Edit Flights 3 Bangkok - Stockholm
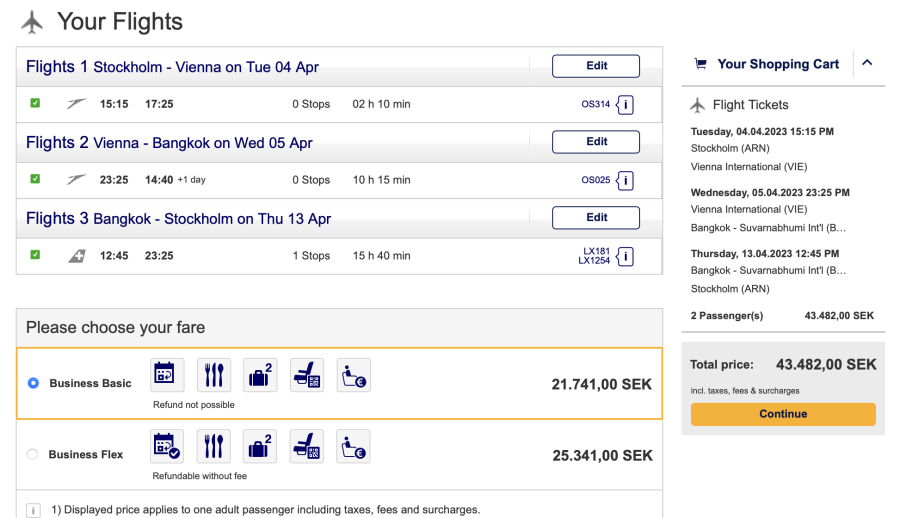The height and width of the screenshot is (518, 900). (x=596, y=218)
